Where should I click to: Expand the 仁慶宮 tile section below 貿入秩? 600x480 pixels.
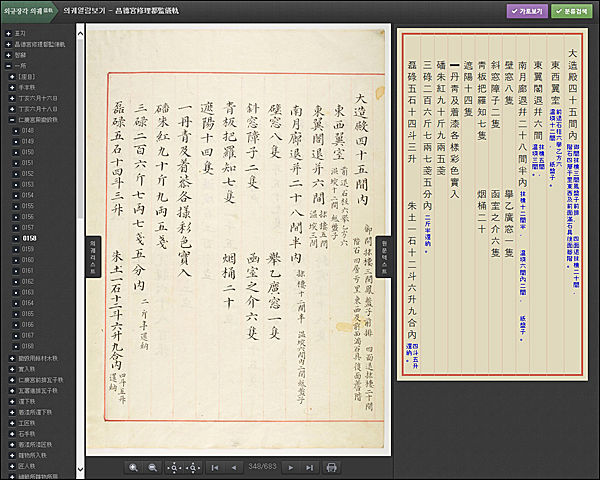pos(12,380)
